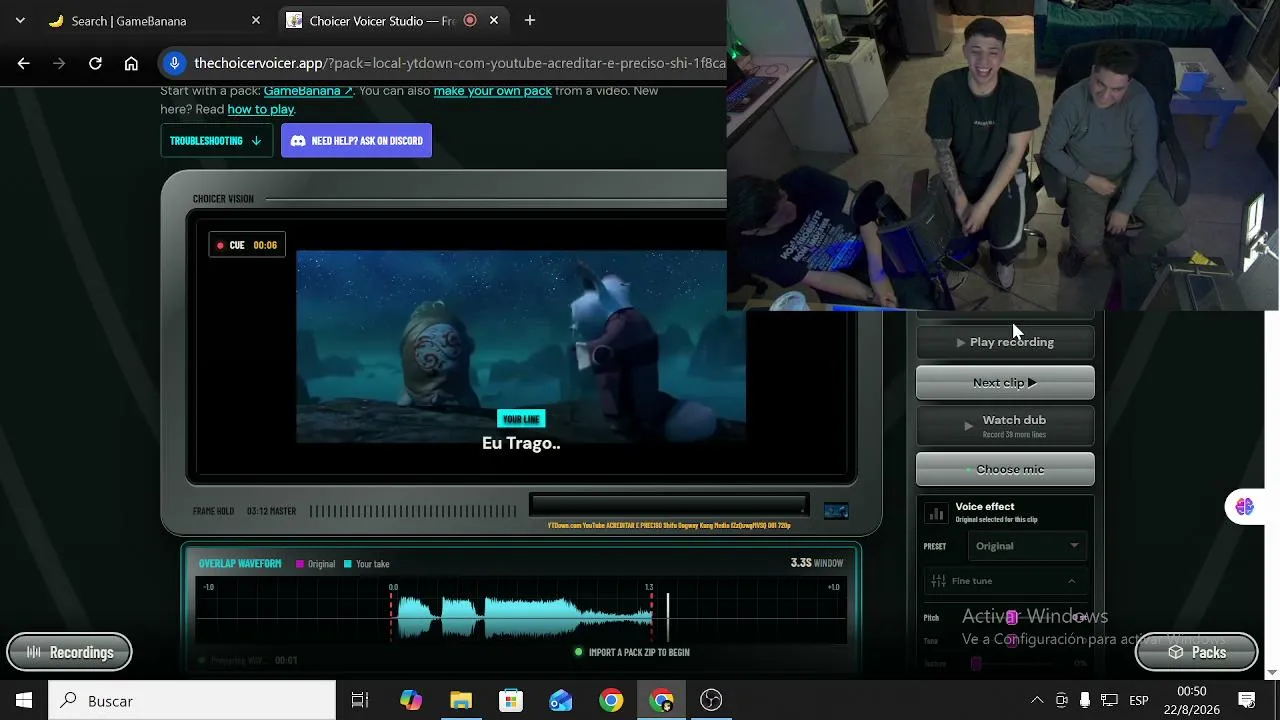Click the 'YOUR LINE' label
The image size is (1280, 720).
[x=521, y=419]
